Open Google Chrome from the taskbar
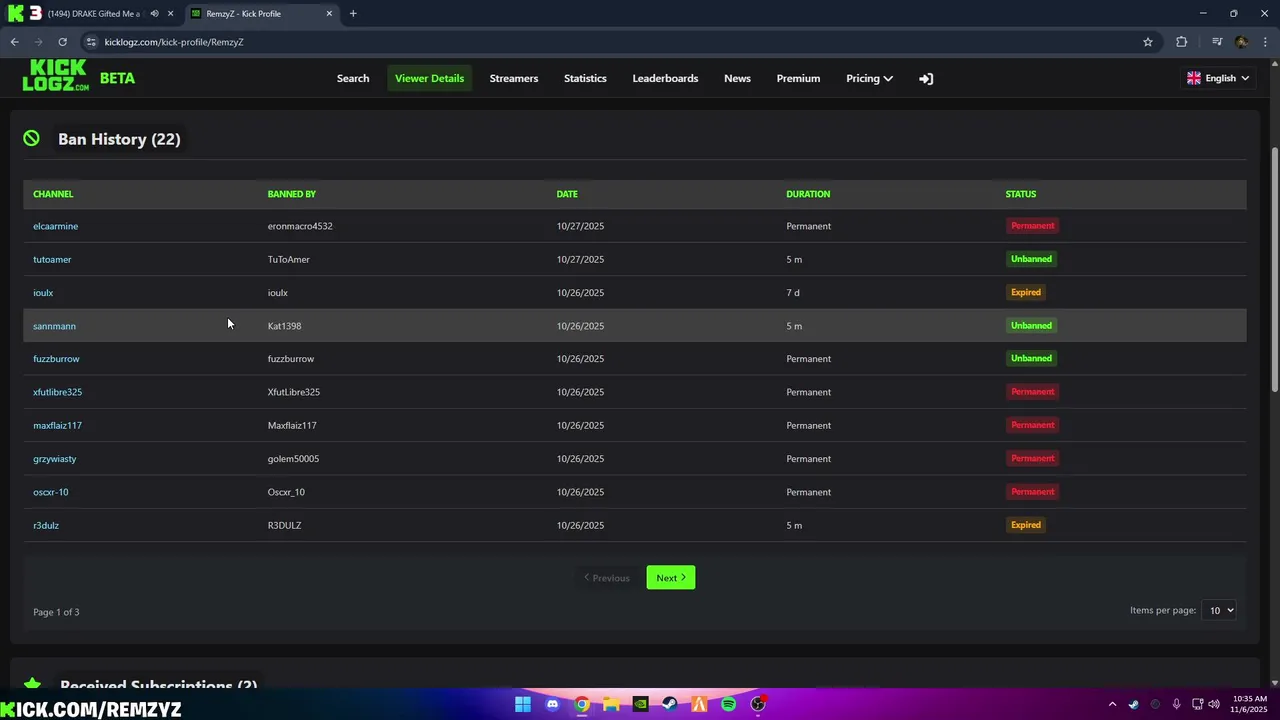1280x720 pixels. (x=582, y=704)
